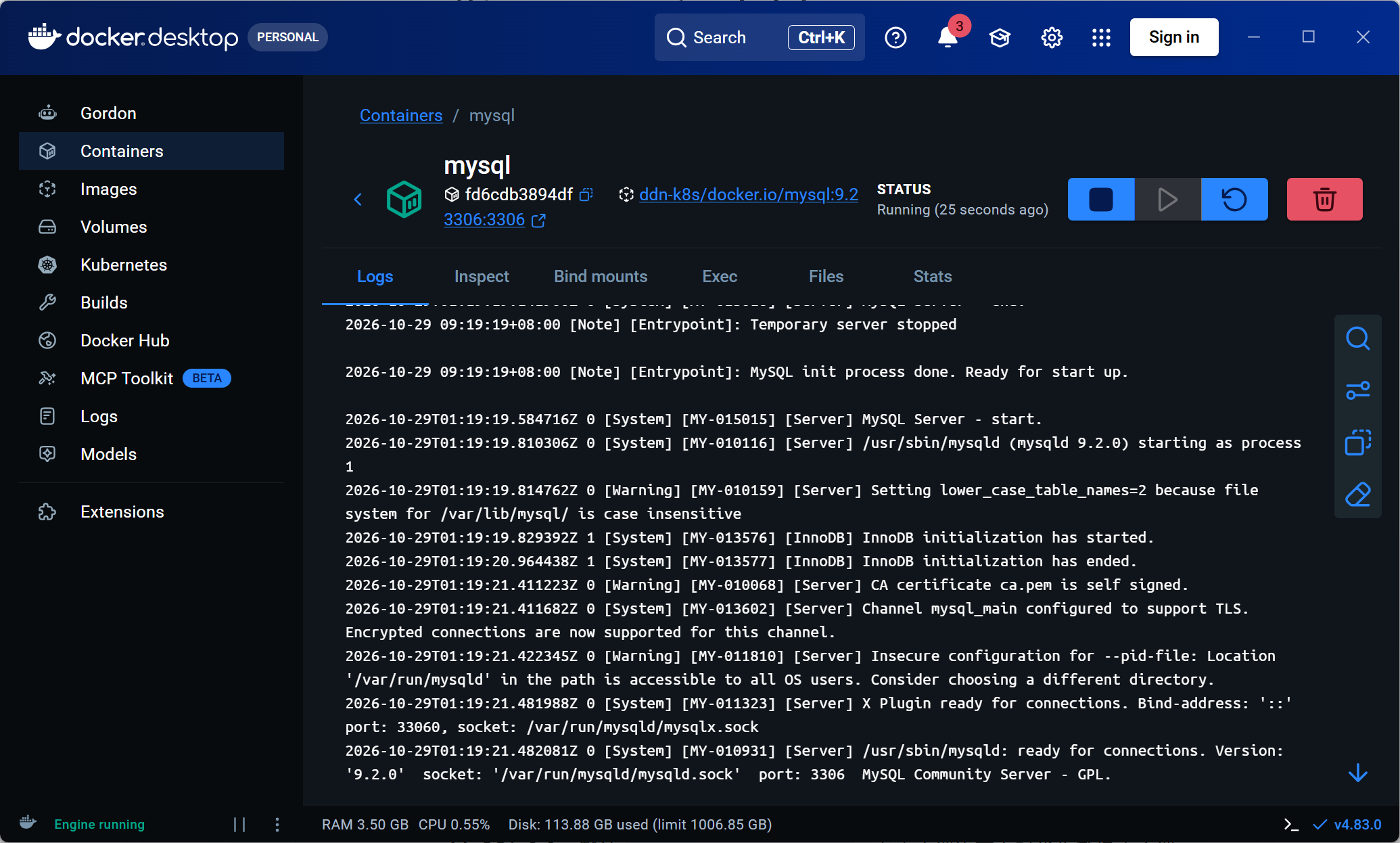Open Settings gear icon
The image size is (1400, 843).
[1052, 37]
